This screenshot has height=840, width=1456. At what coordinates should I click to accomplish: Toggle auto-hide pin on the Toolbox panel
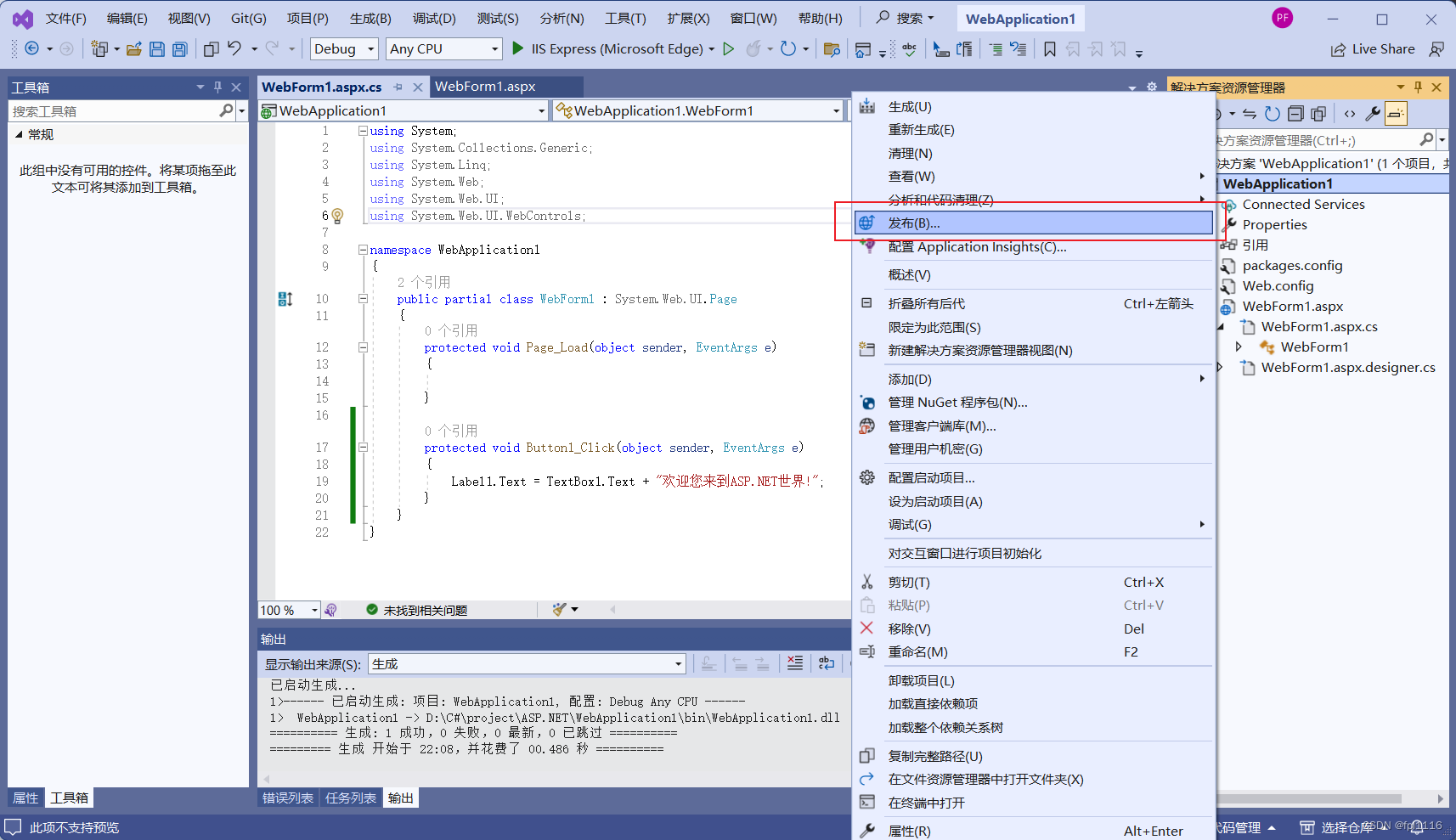pyautogui.click(x=217, y=87)
